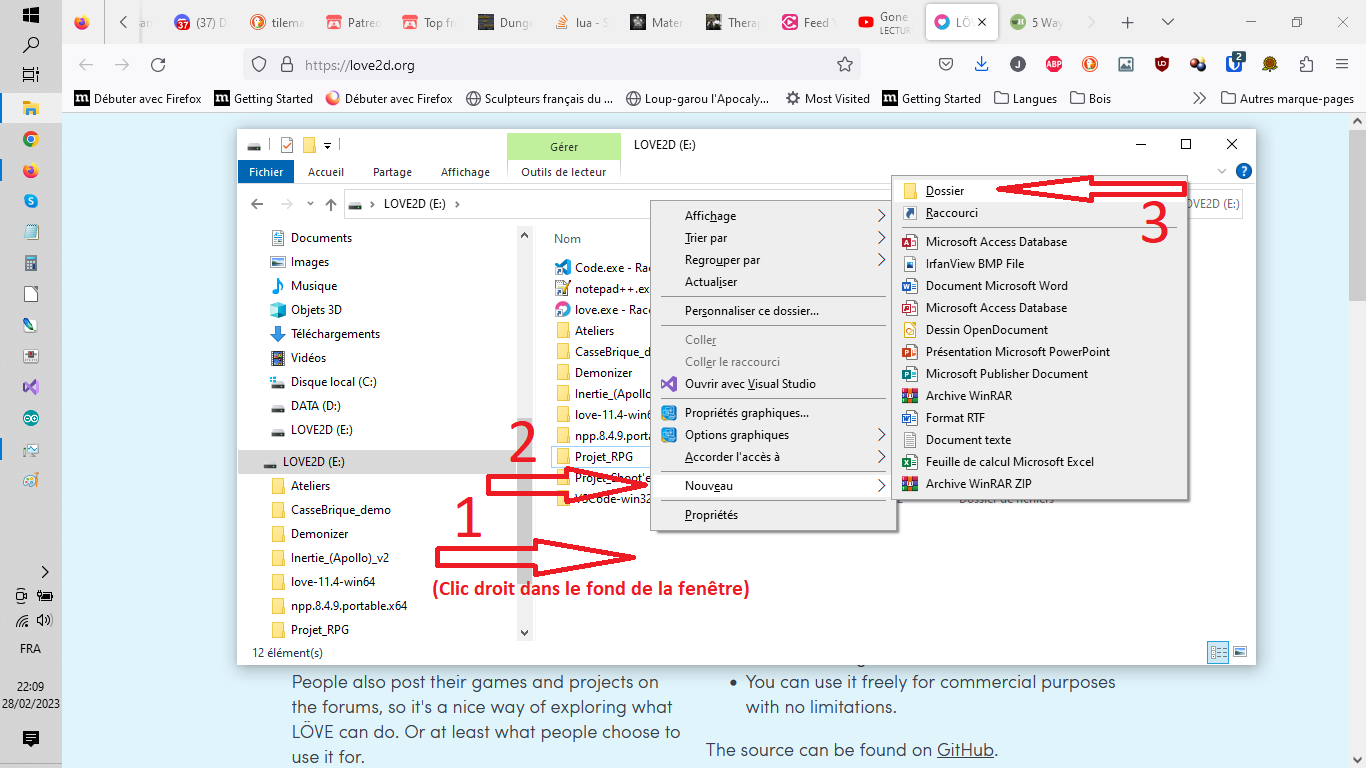Open Outils de lecteur tab
Viewport: 1366px width, 768px height.
coord(564,172)
